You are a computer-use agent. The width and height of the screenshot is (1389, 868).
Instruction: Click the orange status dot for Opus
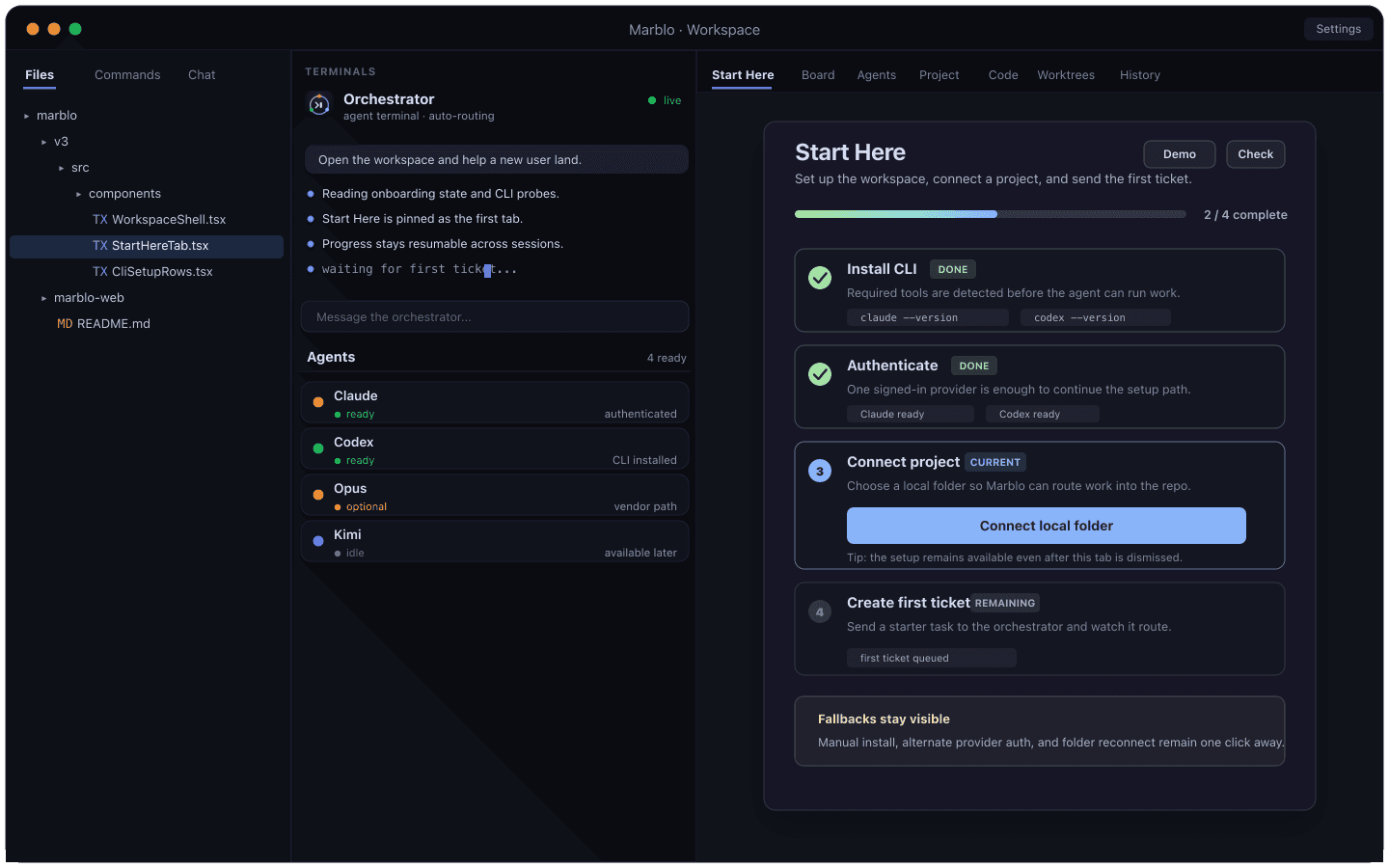click(318, 495)
